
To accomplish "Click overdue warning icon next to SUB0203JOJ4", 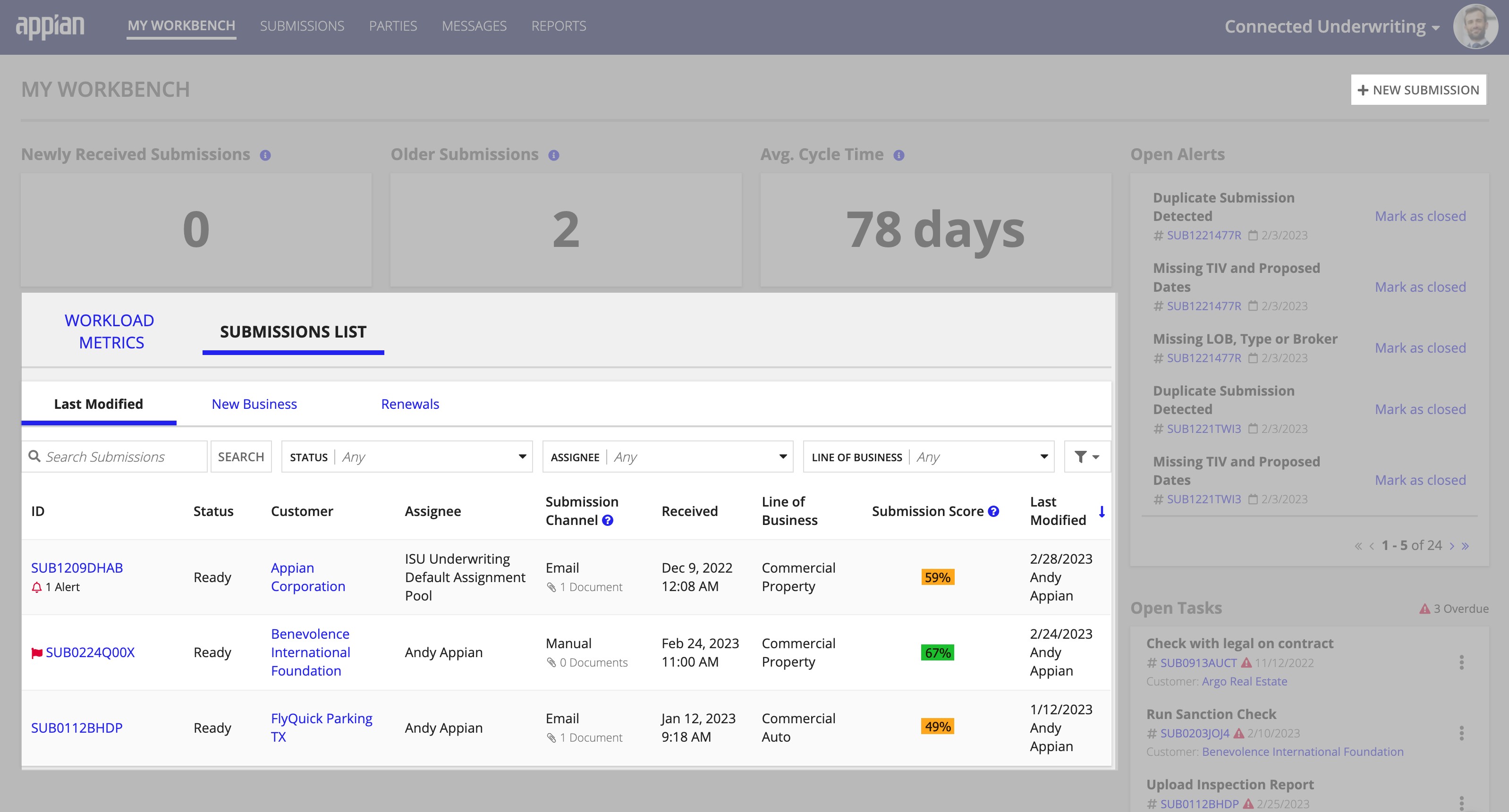I will coord(1239,733).
